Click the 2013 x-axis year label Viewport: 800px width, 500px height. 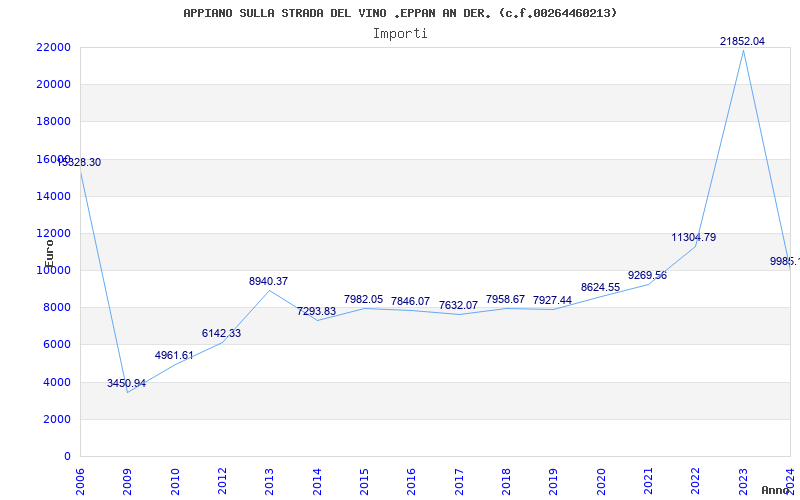click(269, 482)
